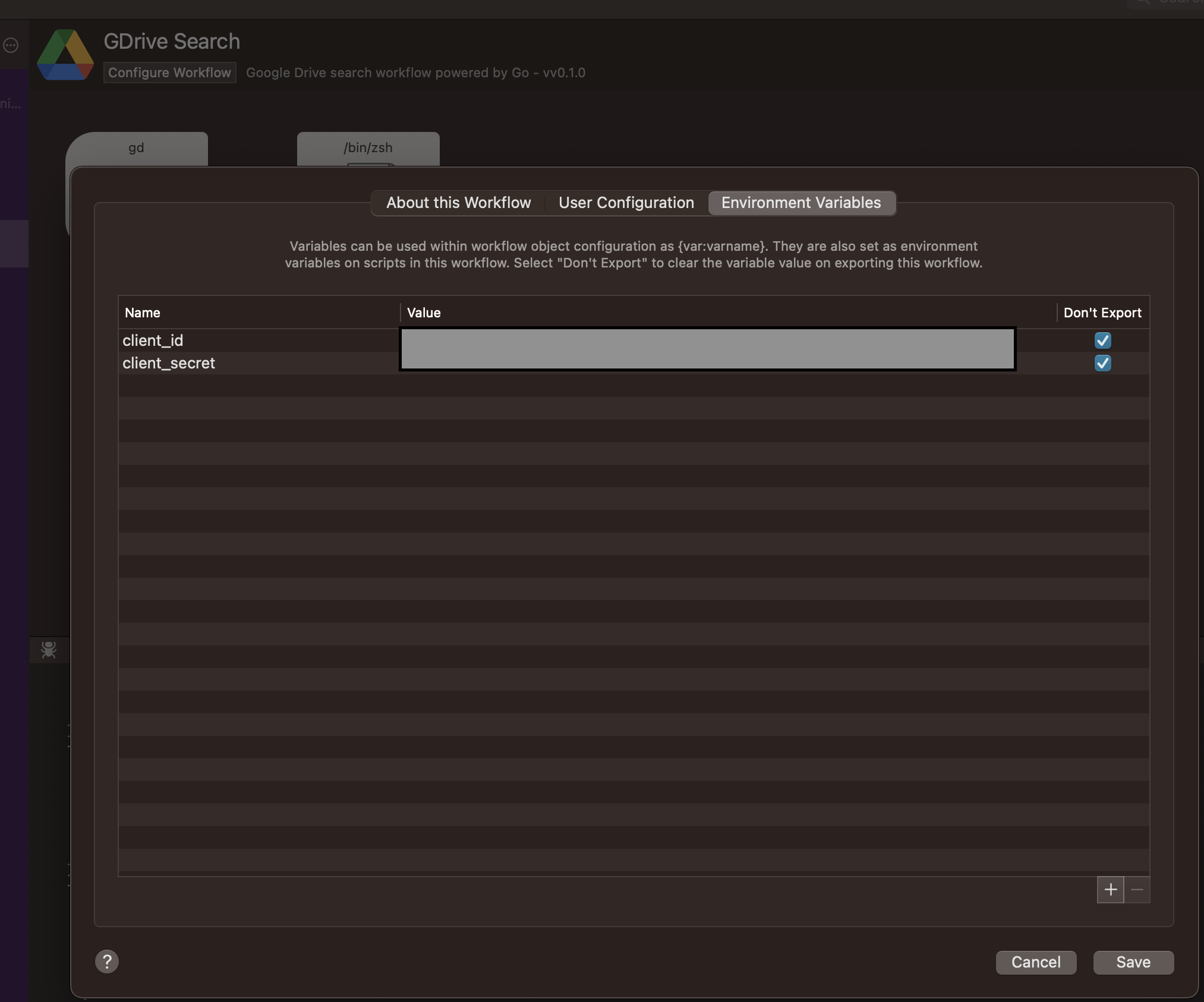This screenshot has height=1002, width=1204.
Task: Open the User Configuration tab
Action: 626,203
